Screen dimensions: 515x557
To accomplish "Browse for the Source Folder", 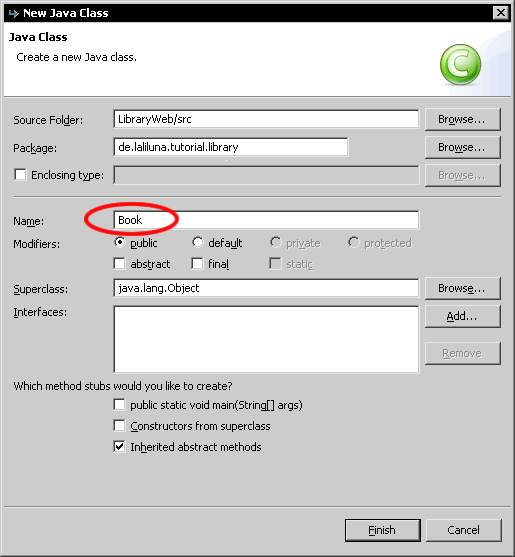I will click(462, 119).
